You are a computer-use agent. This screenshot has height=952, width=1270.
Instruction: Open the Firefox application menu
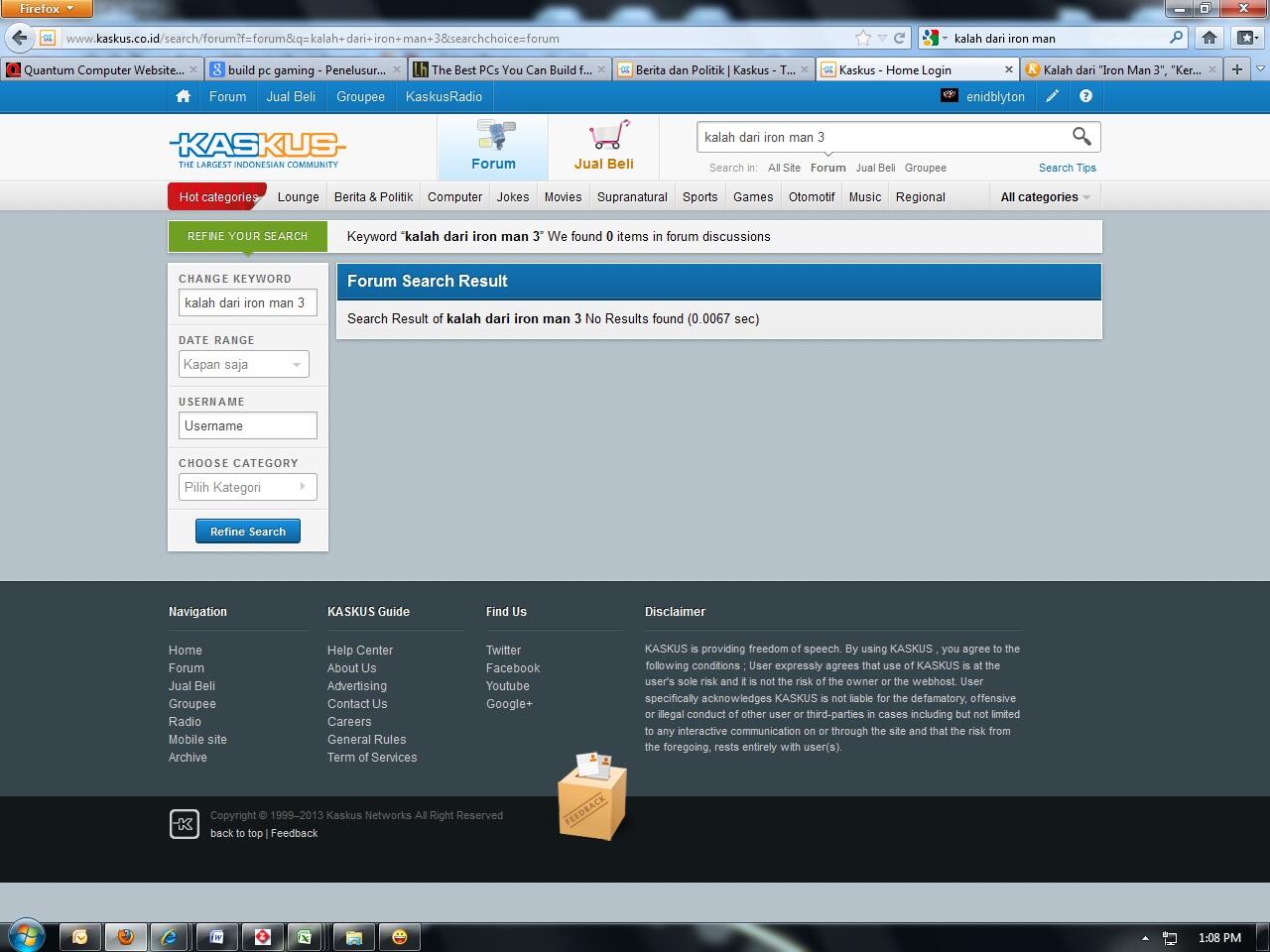pyautogui.click(x=47, y=9)
